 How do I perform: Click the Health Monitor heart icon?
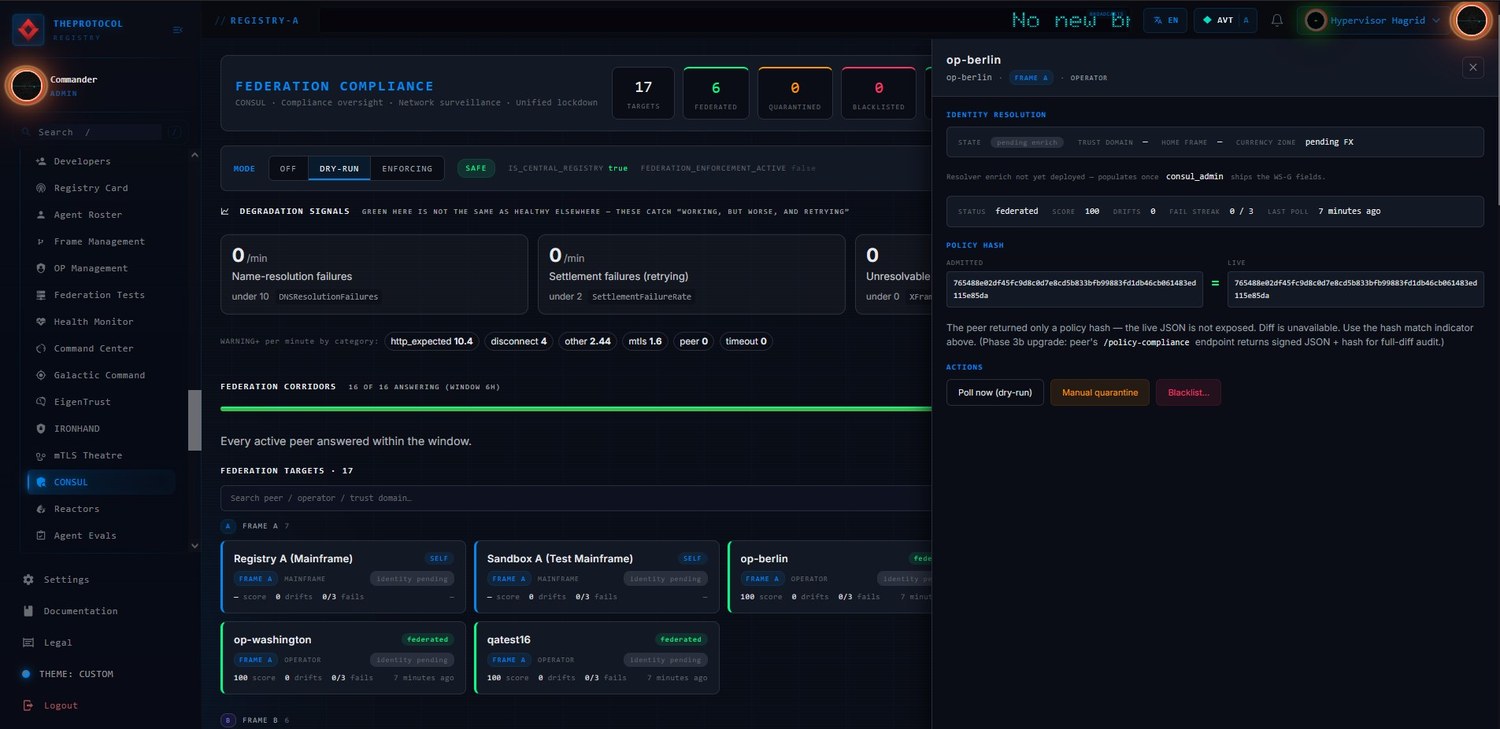42,322
